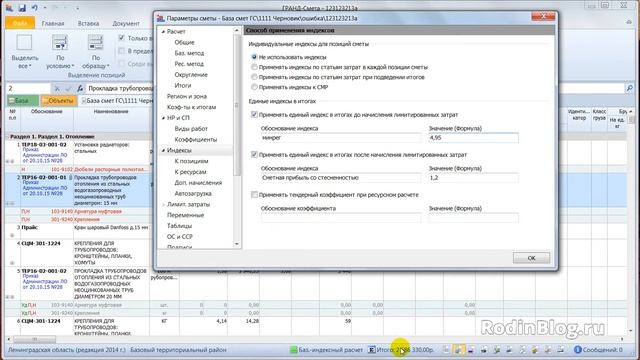The height and width of the screenshot is (360, 640).
Task: Switch to the Документ ribbon tab
Action: (126, 23)
